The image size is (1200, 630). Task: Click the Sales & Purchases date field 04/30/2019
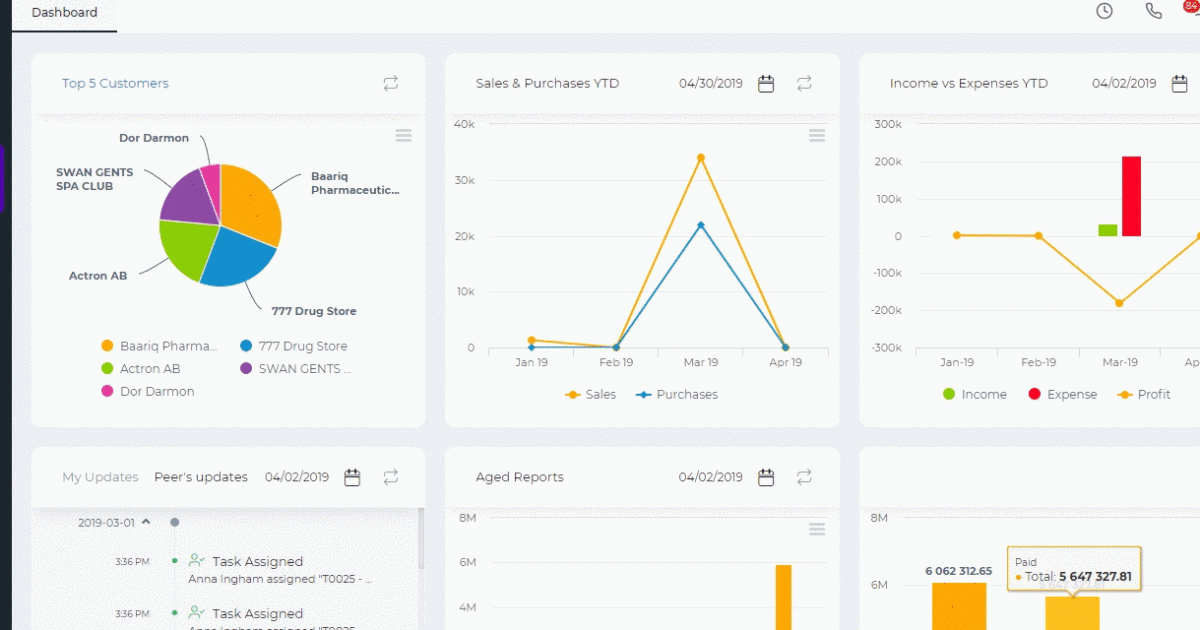coord(711,84)
